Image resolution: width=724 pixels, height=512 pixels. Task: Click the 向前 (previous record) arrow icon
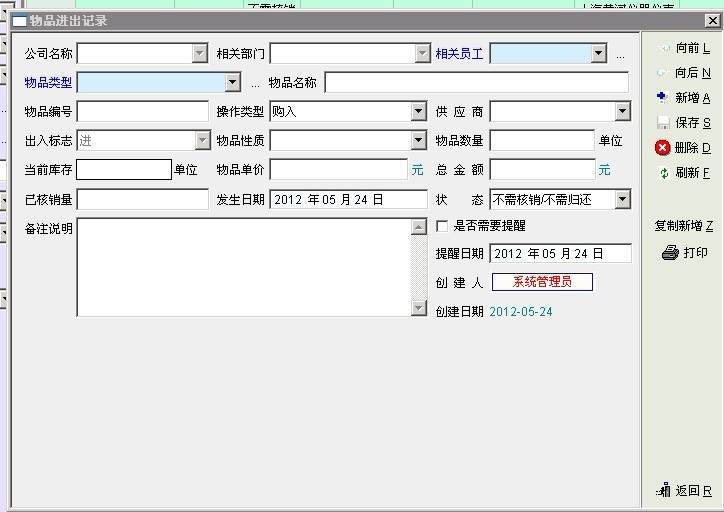662,48
